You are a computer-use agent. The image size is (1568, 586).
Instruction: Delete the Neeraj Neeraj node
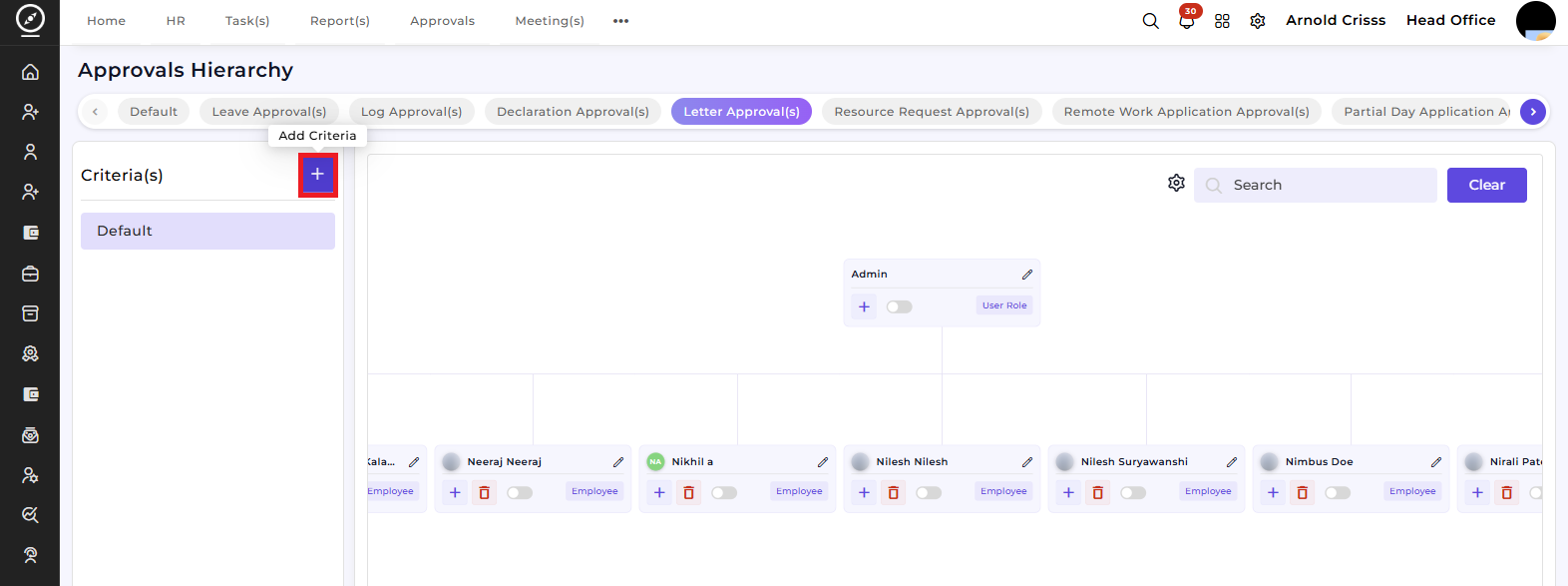pos(484,492)
